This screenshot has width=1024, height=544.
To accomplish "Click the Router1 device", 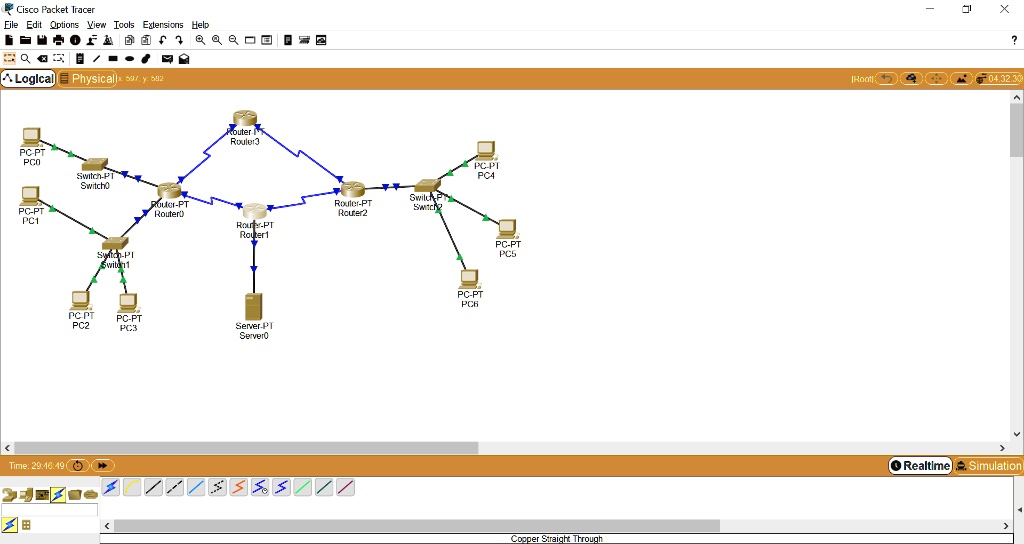I will pyautogui.click(x=255, y=211).
